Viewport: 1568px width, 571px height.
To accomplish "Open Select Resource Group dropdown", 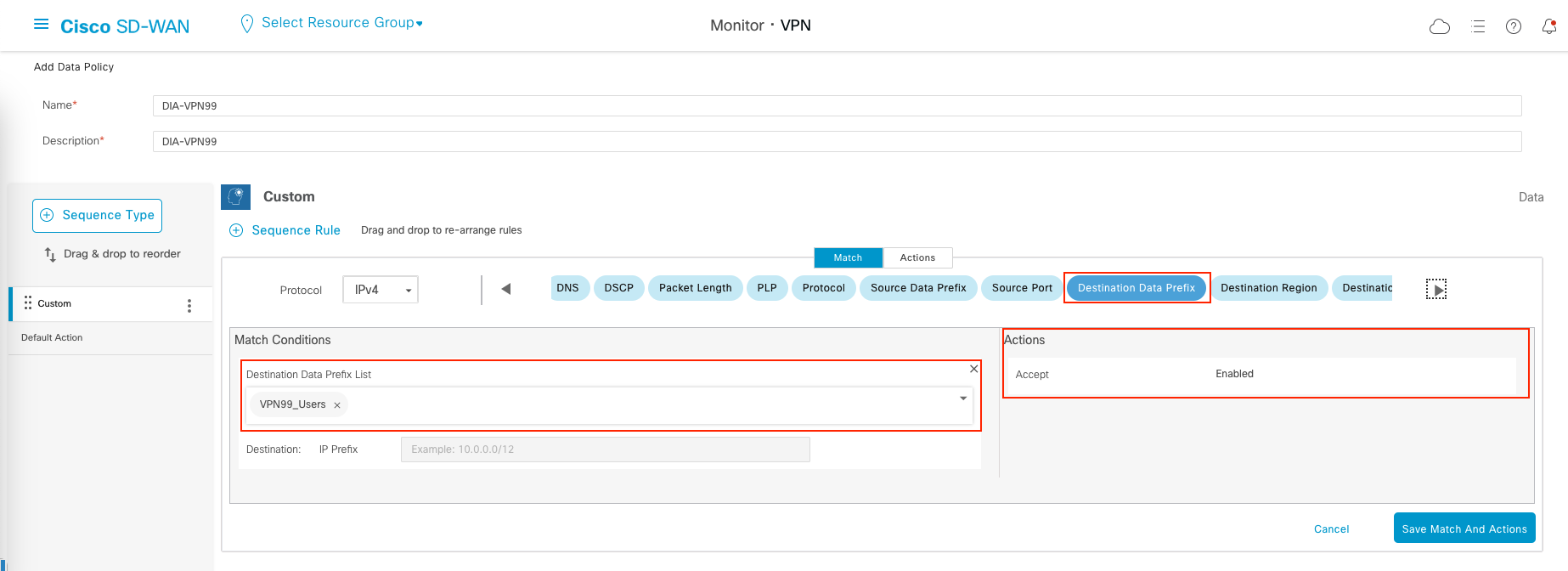I will pyautogui.click(x=341, y=23).
